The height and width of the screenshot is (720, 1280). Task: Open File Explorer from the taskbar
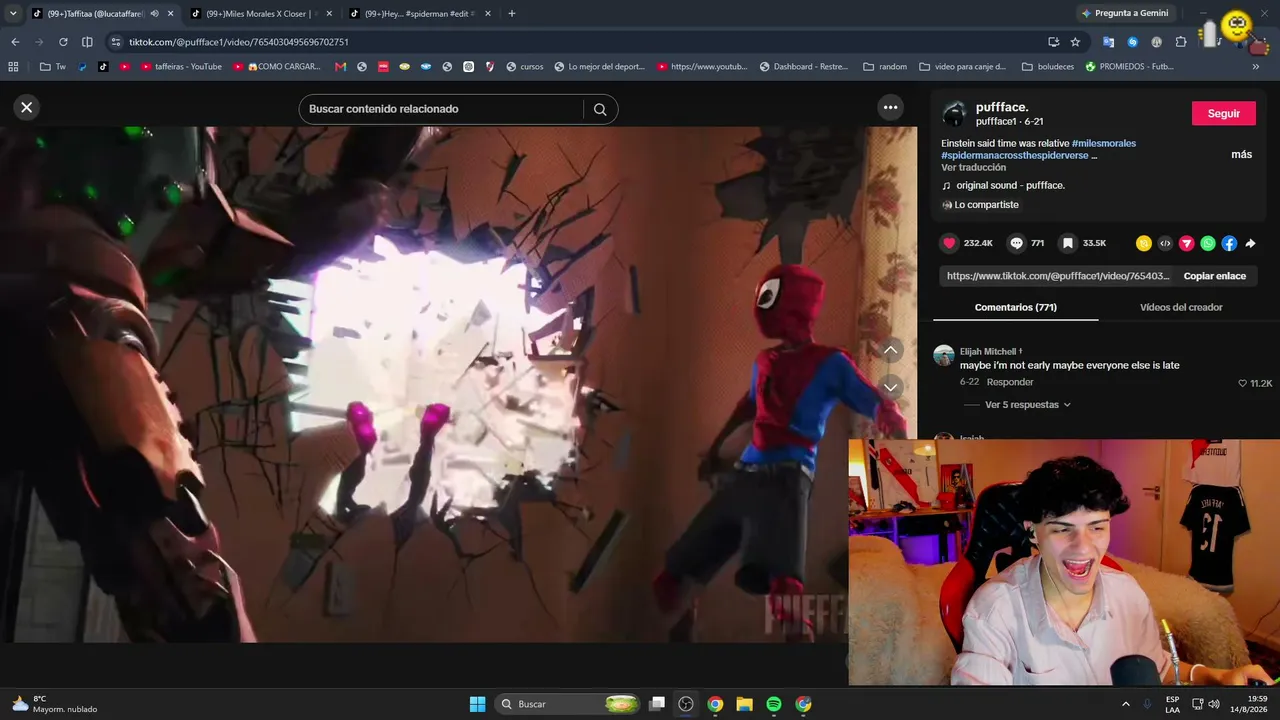(x=744, y=704)
